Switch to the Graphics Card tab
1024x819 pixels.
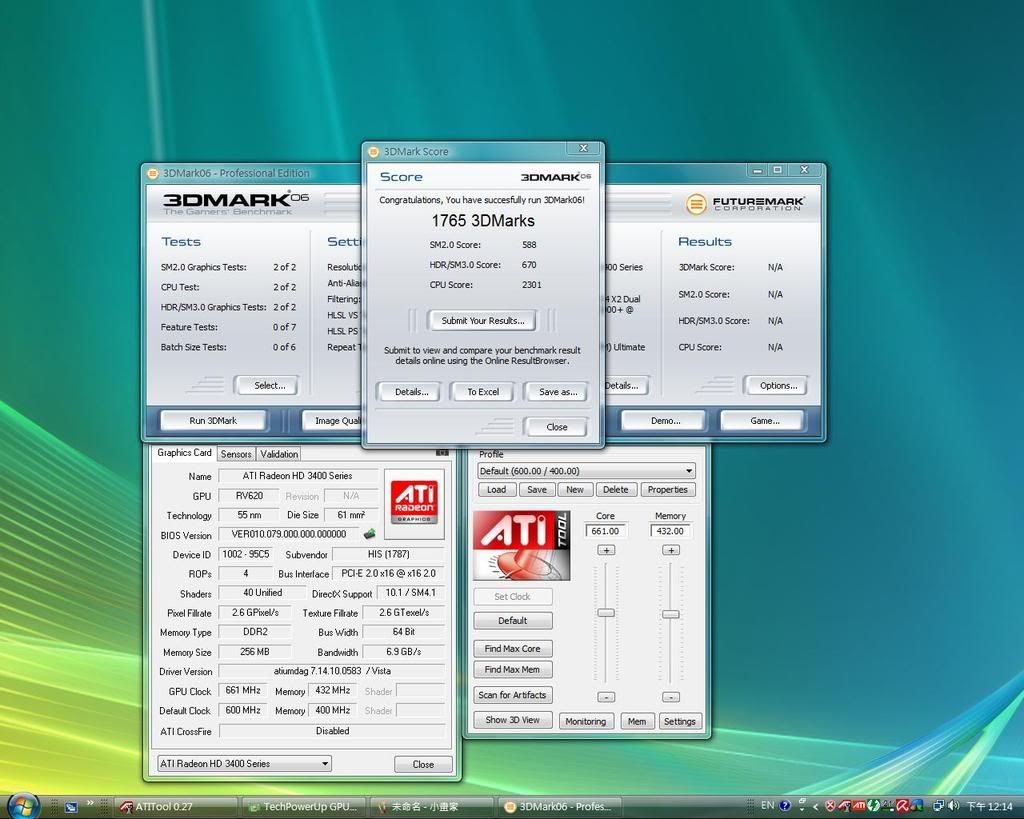(x=184, y=453)
